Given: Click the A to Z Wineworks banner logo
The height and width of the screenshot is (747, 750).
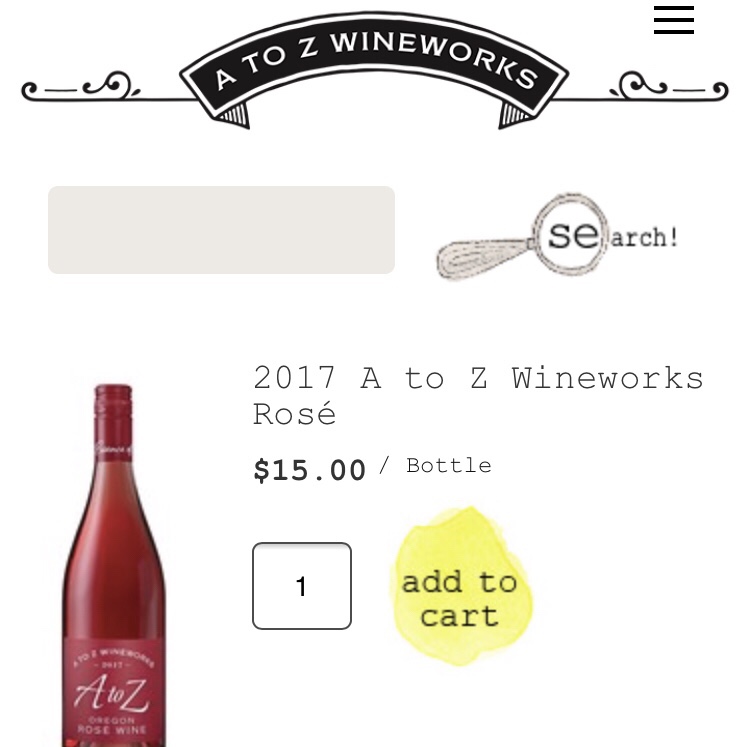Looking at the screenshot, I should [374, 70].
